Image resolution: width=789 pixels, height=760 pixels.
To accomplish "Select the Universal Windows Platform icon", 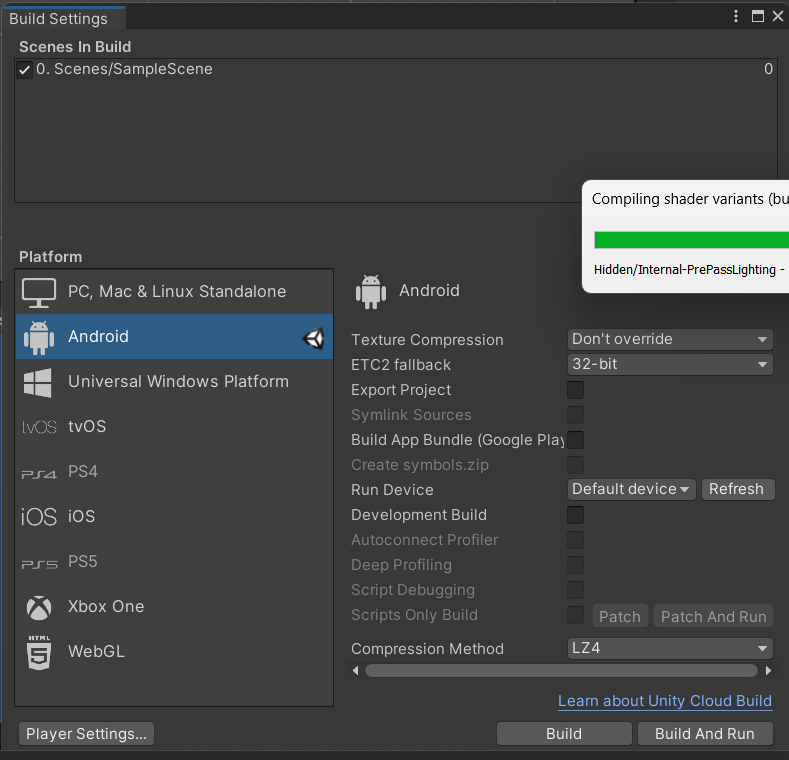I will (38, 383).
